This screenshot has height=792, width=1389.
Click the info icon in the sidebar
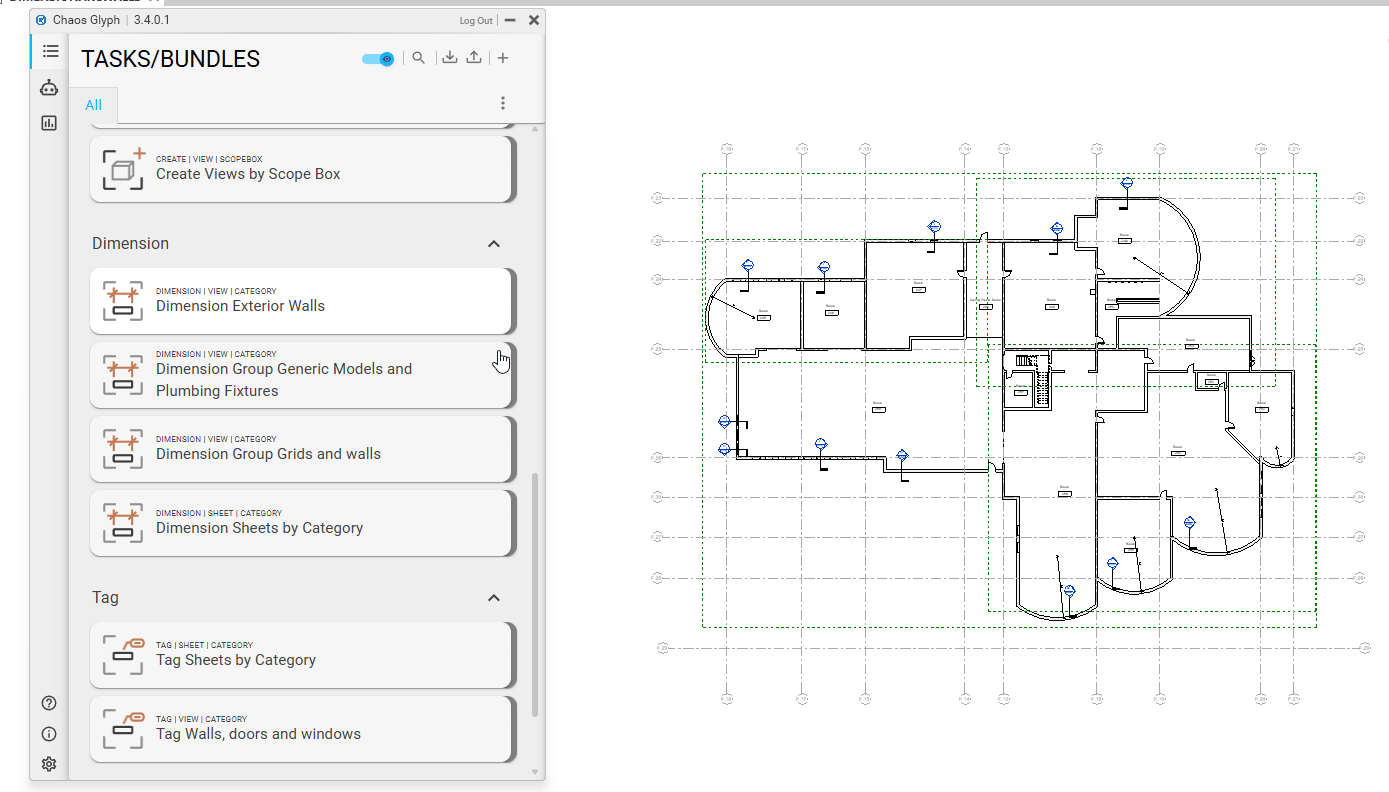(48, 733)
